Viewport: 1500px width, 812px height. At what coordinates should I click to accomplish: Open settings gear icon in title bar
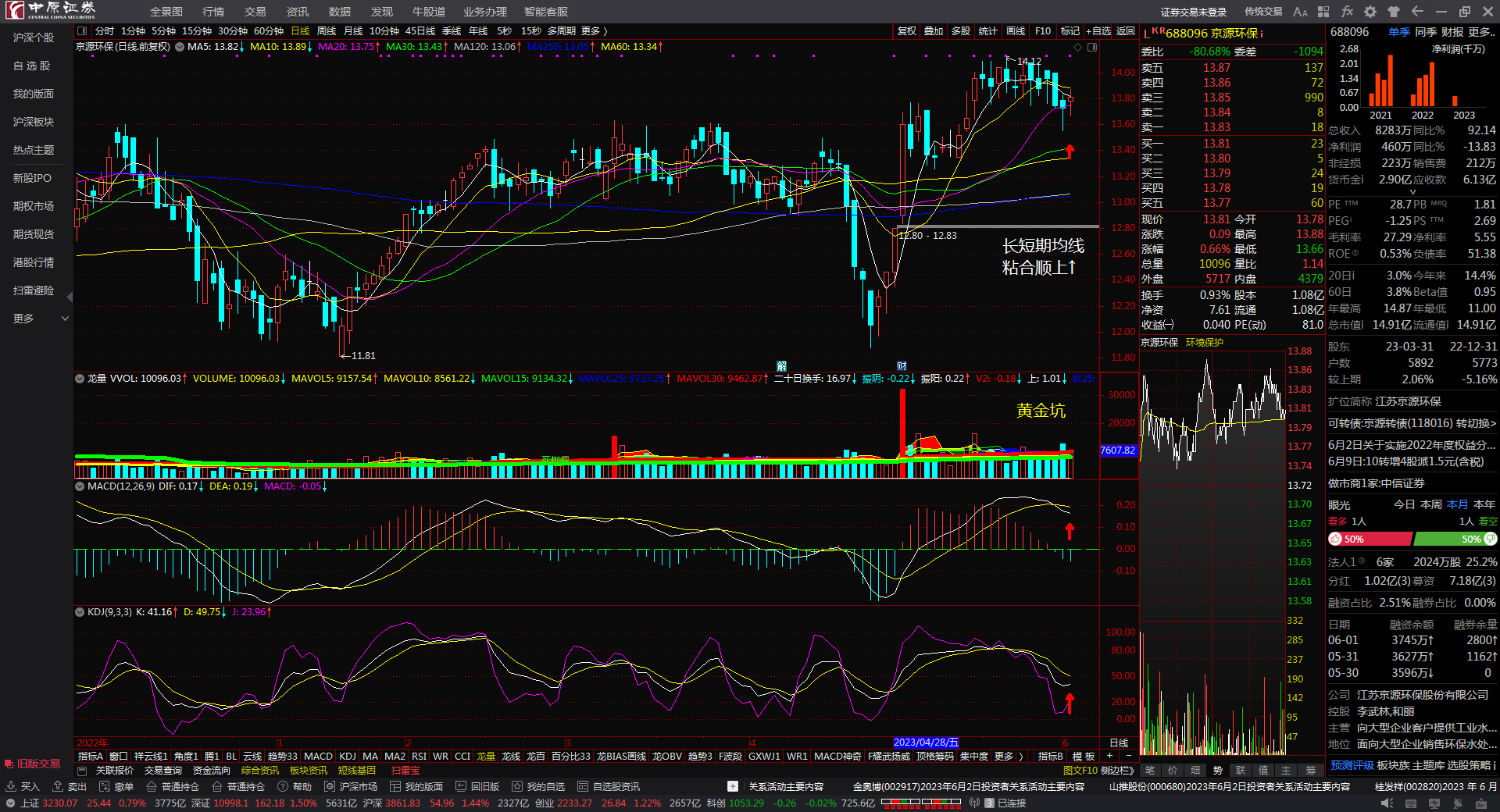click(1370, 12)
